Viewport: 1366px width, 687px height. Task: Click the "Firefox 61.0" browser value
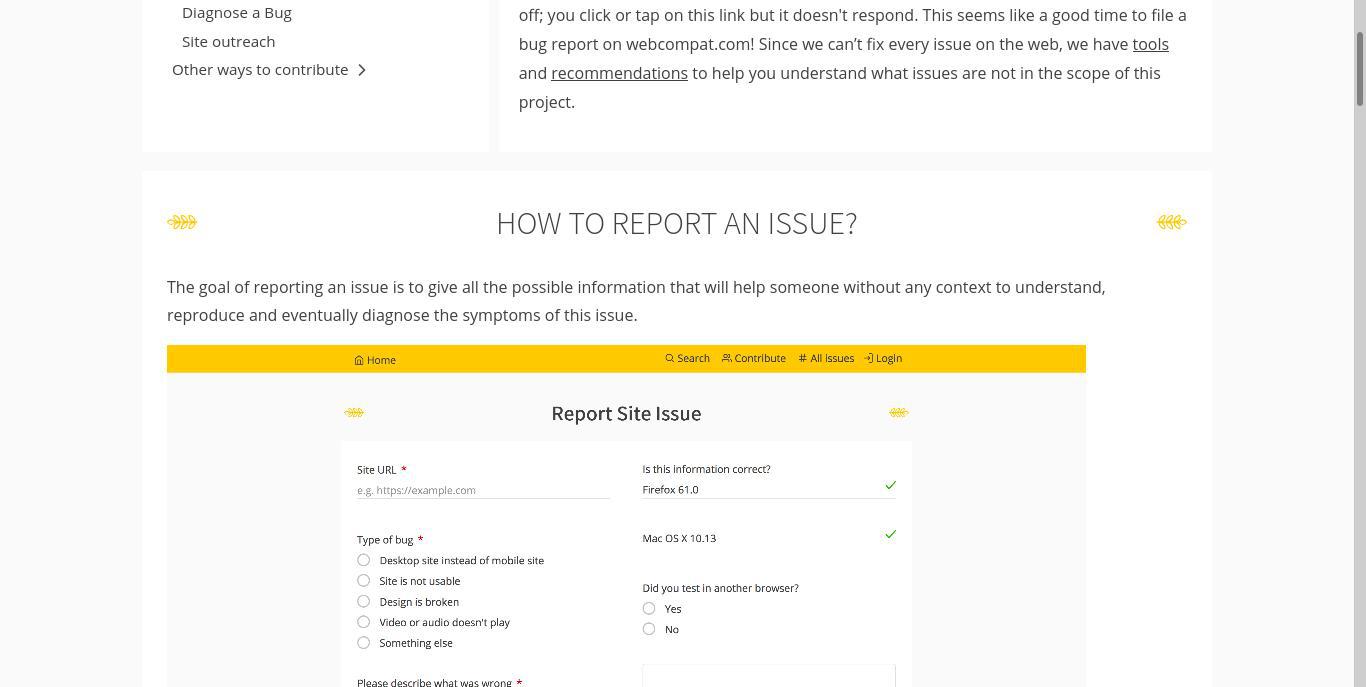click(670, 490)
